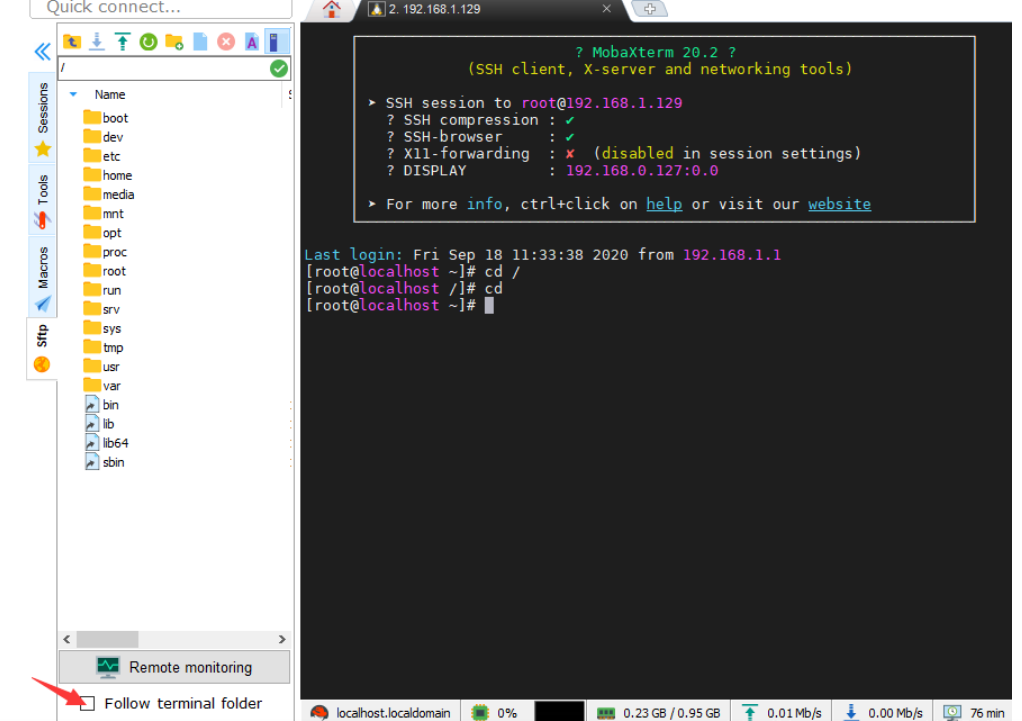Click the home tab icon
The height and width of the screenshot is (721, 1022).
coord(331,9)
